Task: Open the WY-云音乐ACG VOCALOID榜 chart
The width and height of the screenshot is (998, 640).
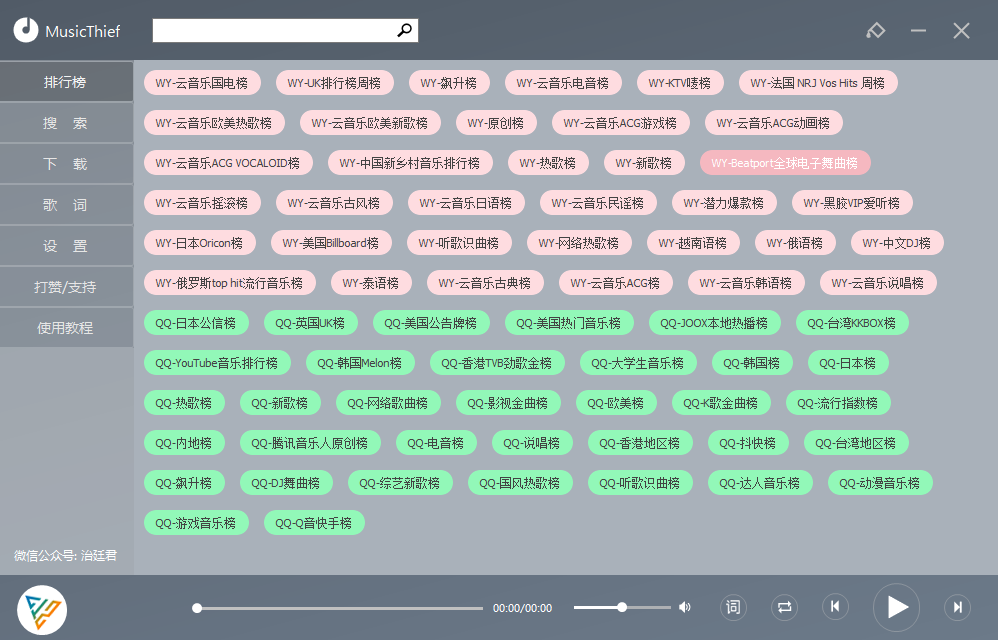Action: [x=228, y=163]
